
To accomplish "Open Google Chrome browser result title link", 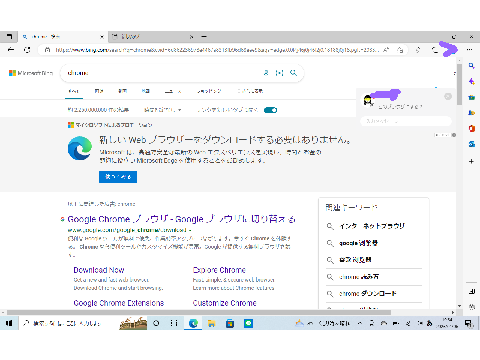I will (x=181, y=219).
